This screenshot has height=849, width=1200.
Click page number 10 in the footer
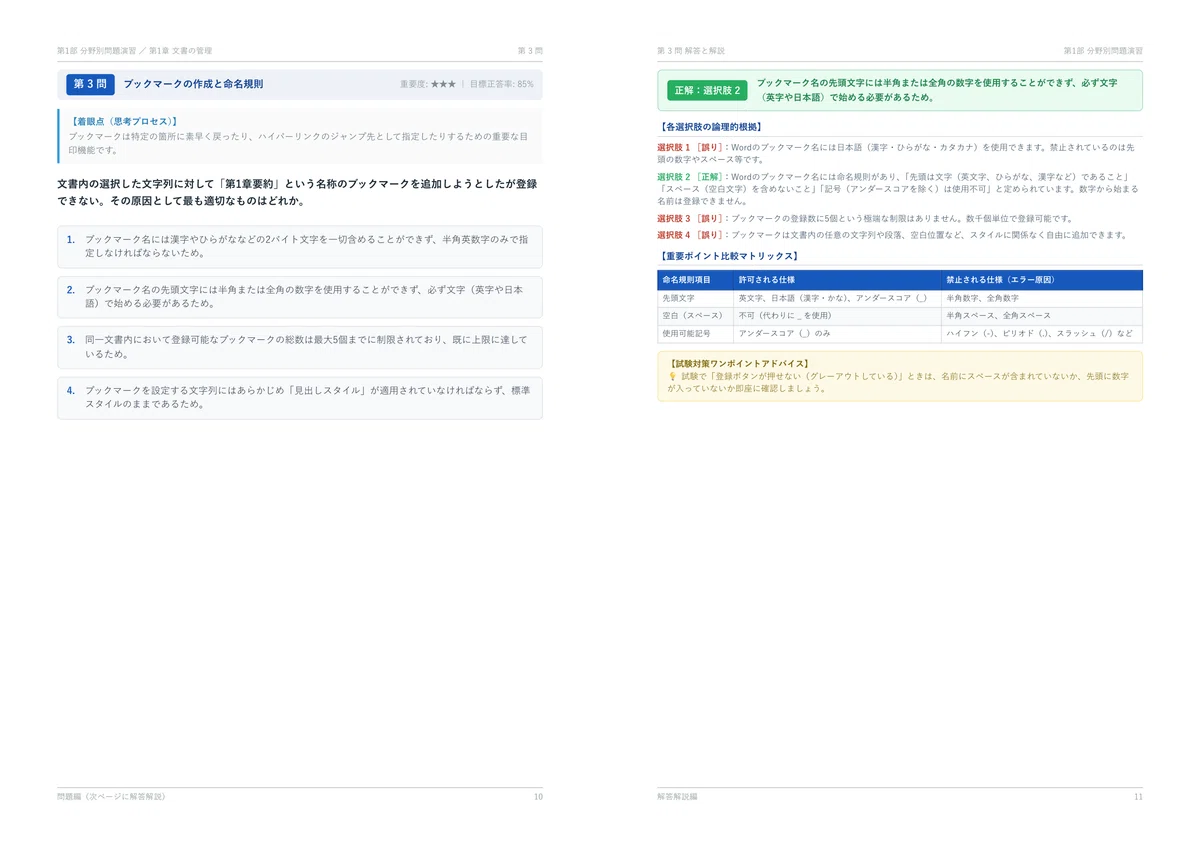point(538,797)
